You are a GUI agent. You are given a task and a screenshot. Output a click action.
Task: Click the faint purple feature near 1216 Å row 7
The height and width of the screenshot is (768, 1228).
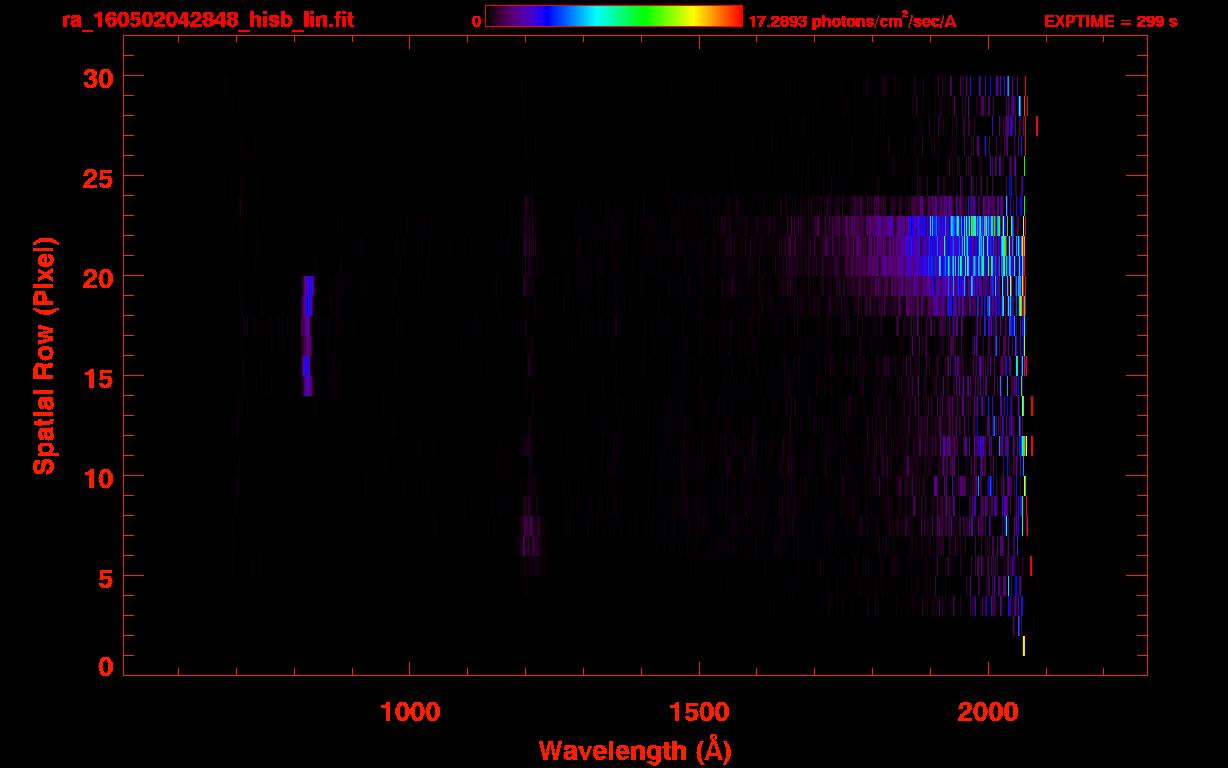[x=531, y=536]
